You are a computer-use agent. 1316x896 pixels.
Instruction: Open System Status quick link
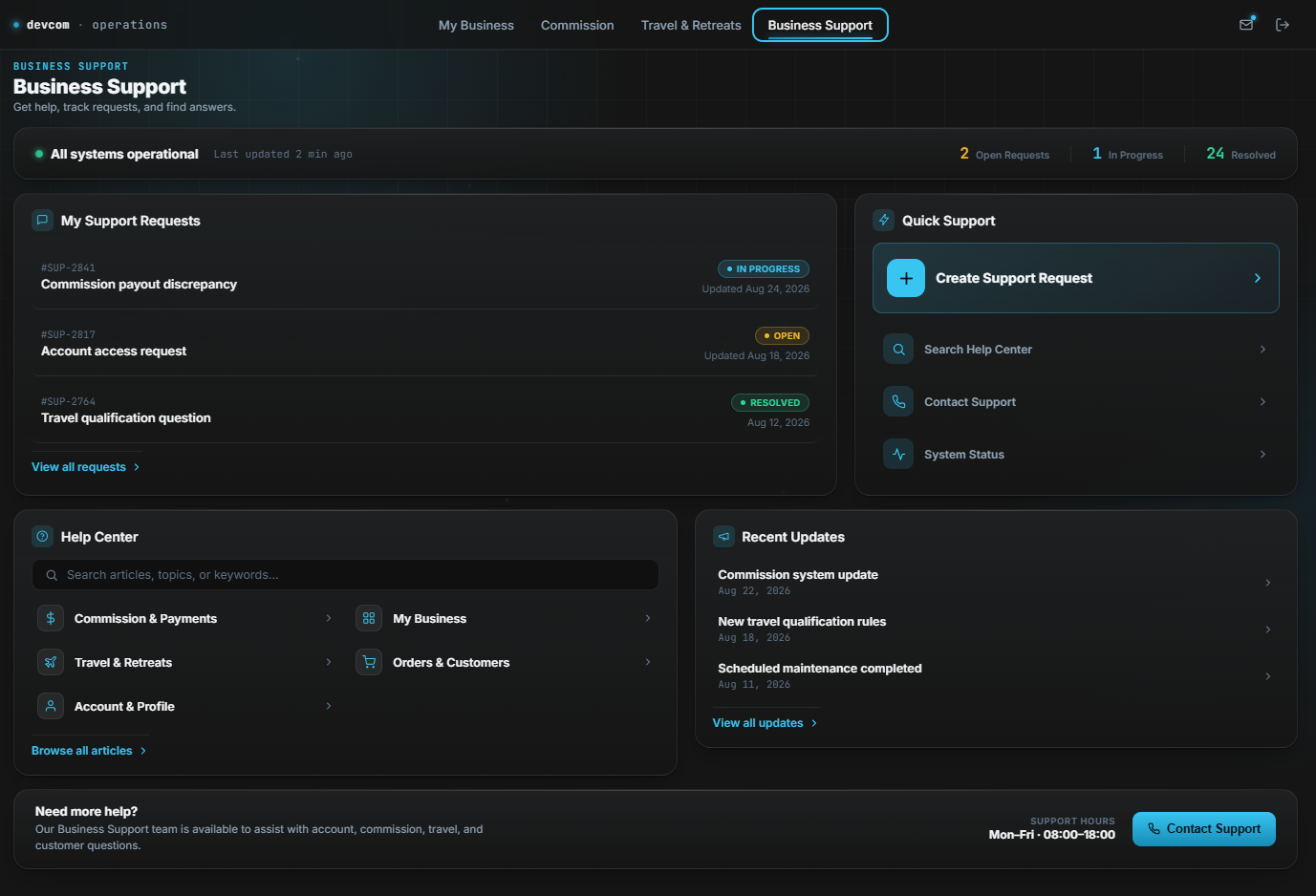coord(1076,455)
